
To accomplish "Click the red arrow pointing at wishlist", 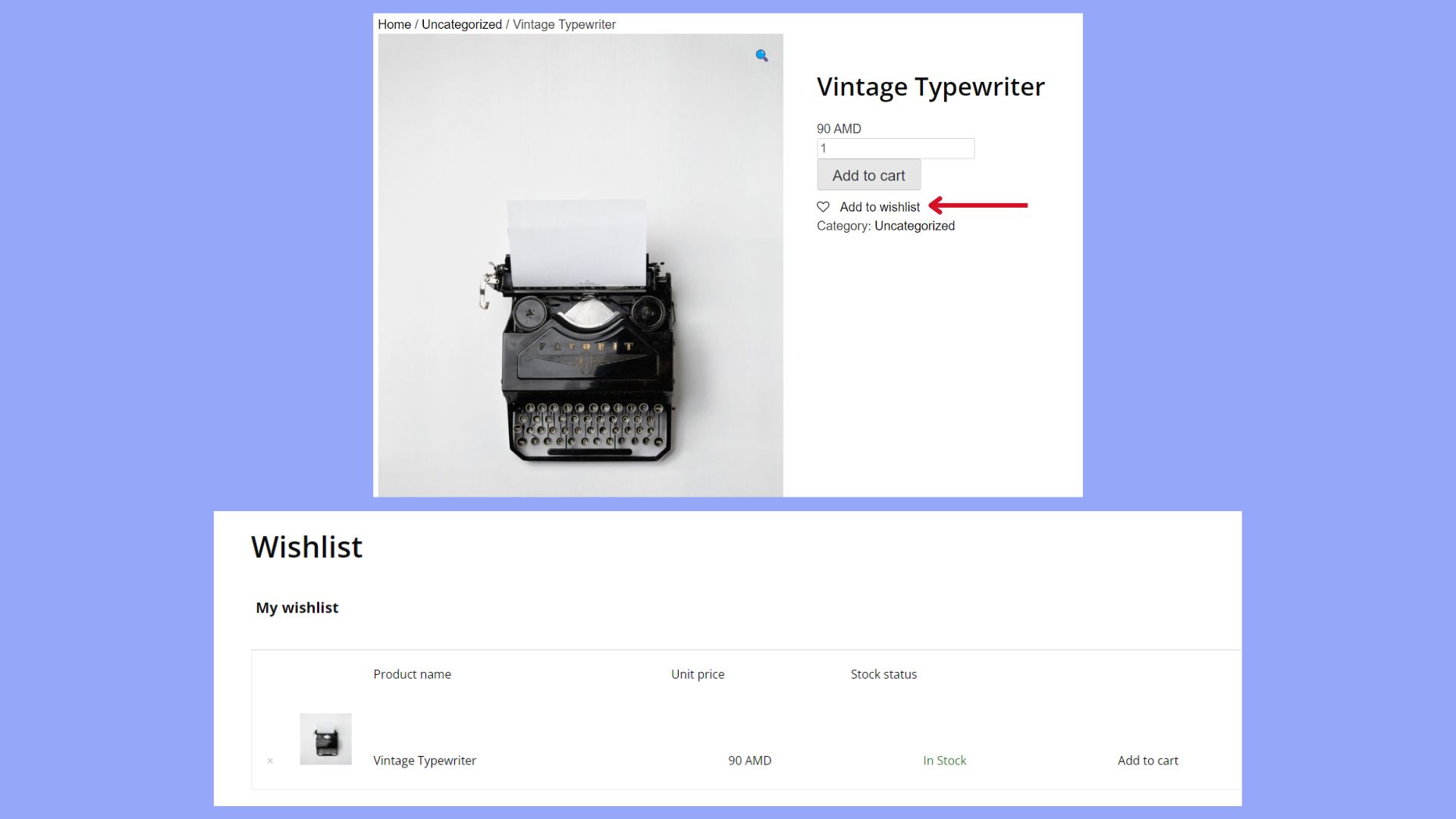I will (x=977, y=206).
